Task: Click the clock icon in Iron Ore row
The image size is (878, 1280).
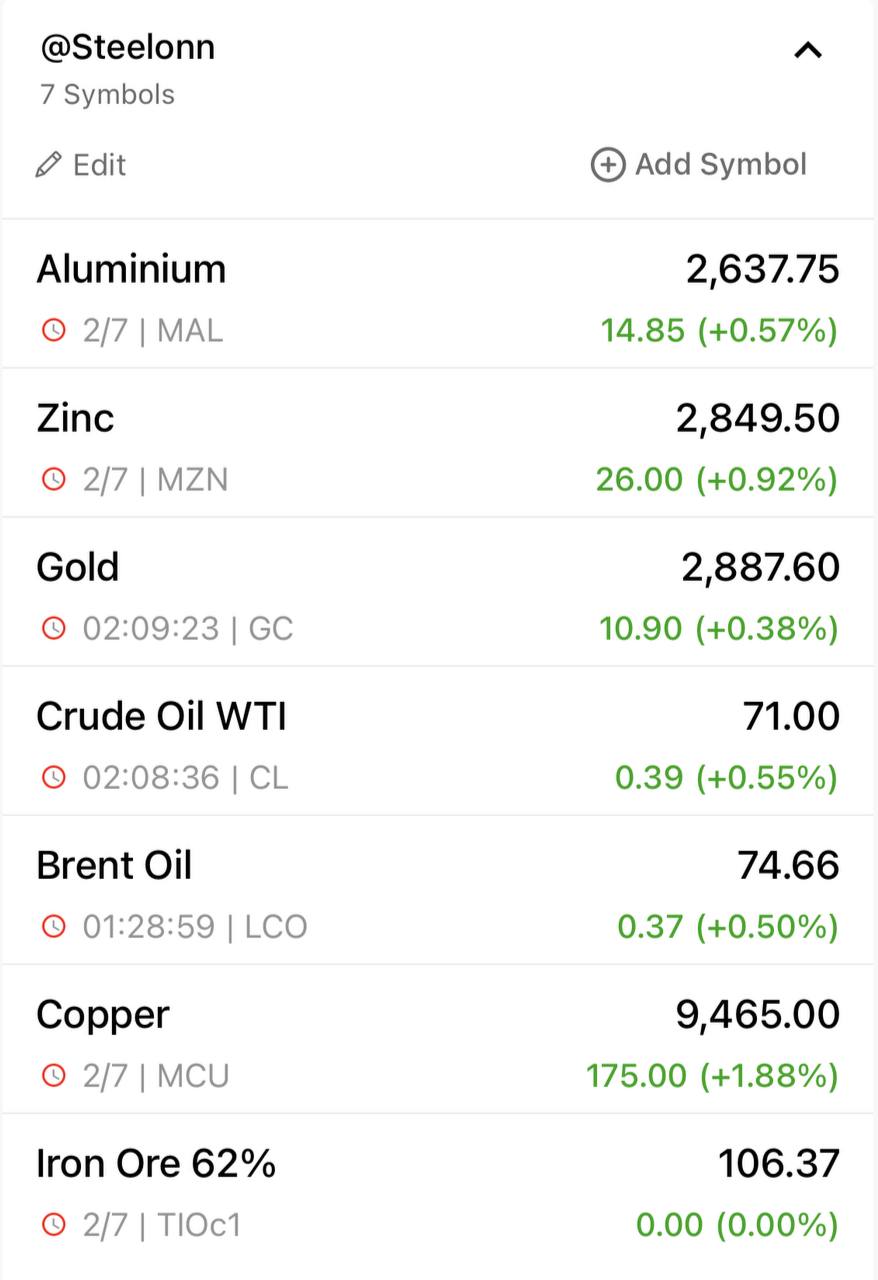Action: click(53, 1224)
